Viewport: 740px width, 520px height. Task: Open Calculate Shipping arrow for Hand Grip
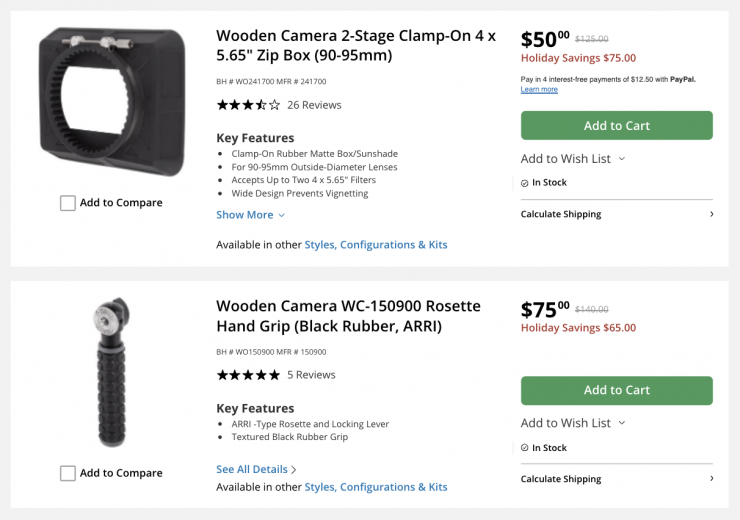(711, 479)
